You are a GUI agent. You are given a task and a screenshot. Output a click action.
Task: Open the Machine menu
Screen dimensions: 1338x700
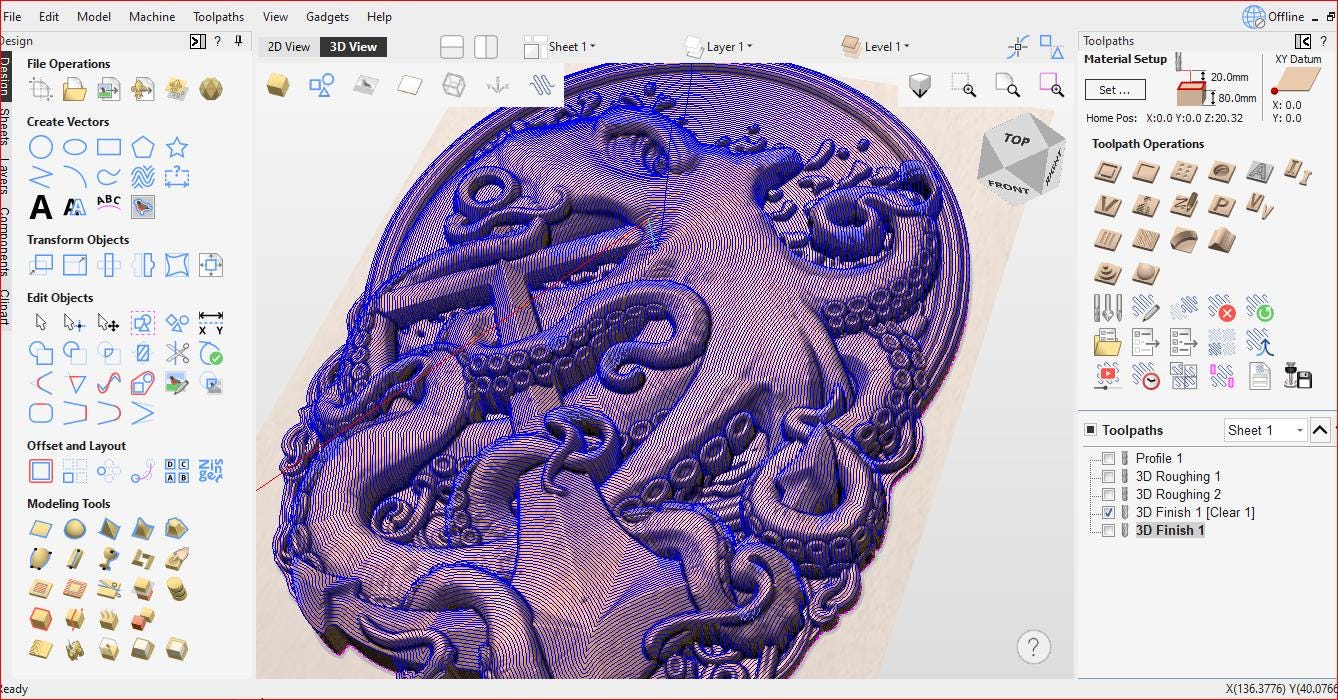click(152, 17)
